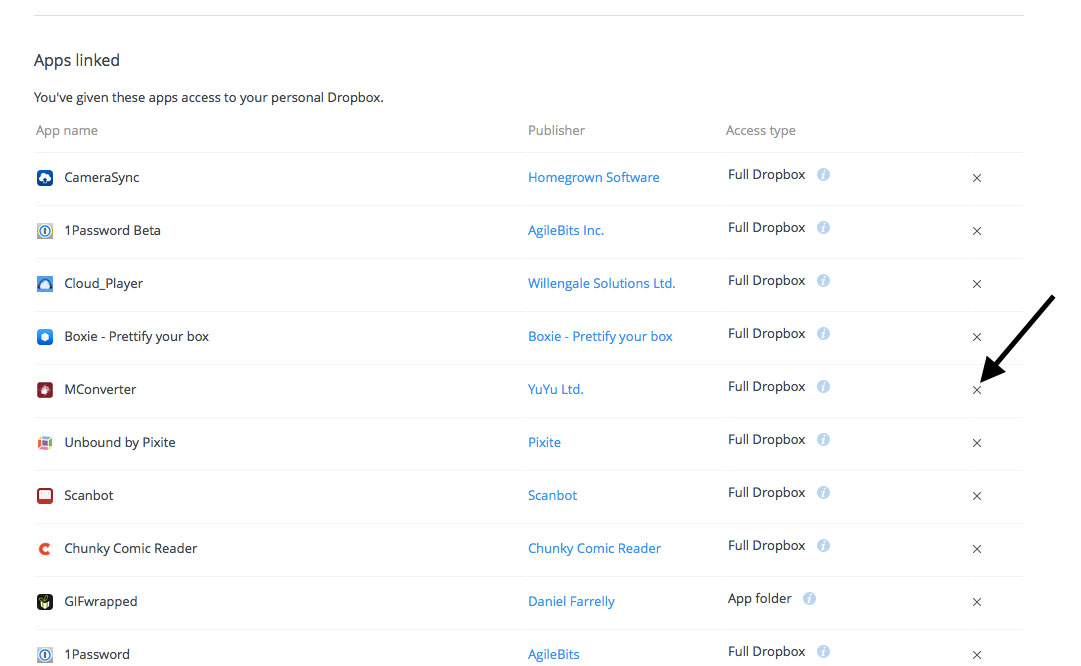
Task: Click the Publisher column header
Action: [556, 131]
